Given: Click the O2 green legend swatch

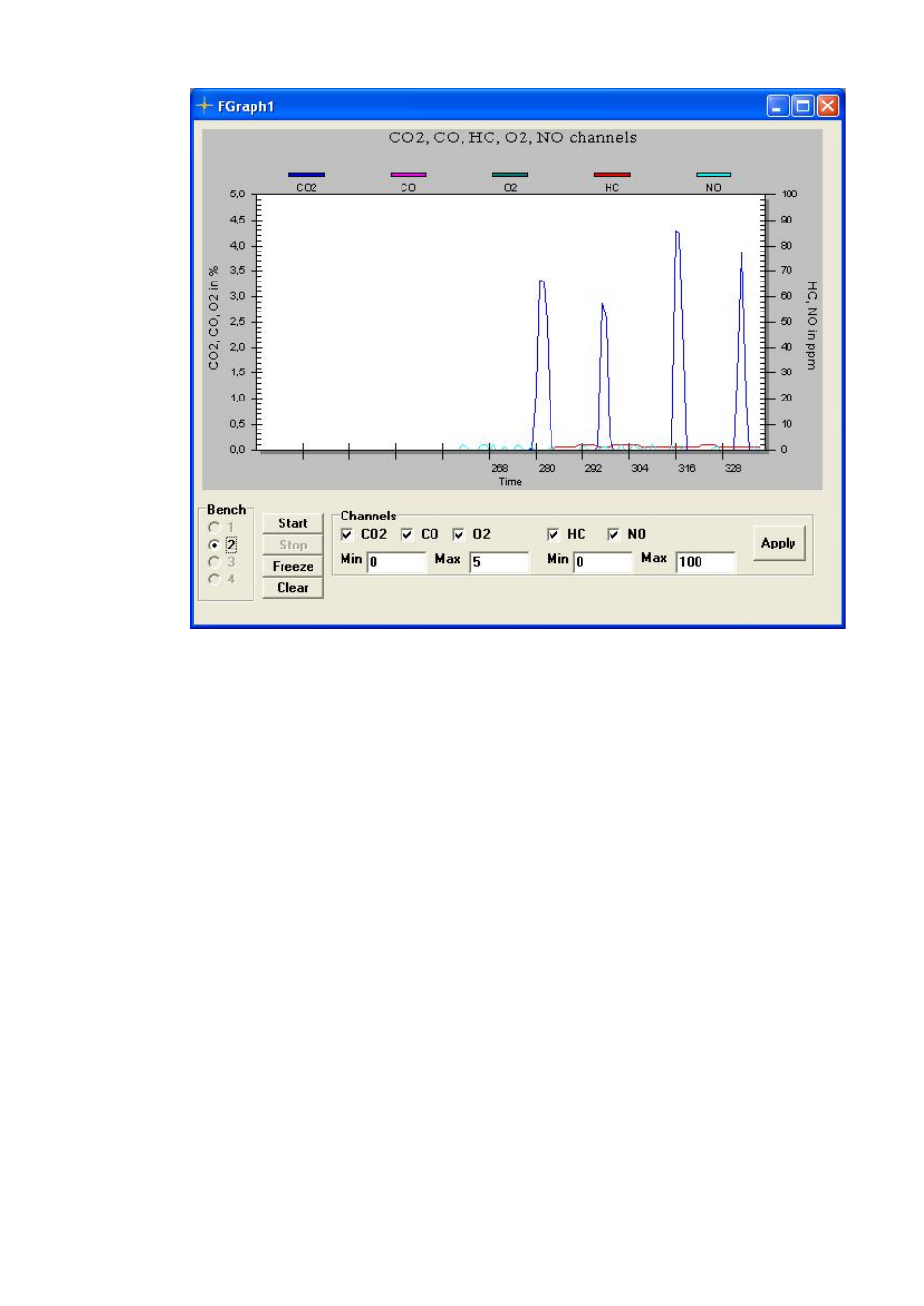Looking at the screenshot, I should coord(510,175).
